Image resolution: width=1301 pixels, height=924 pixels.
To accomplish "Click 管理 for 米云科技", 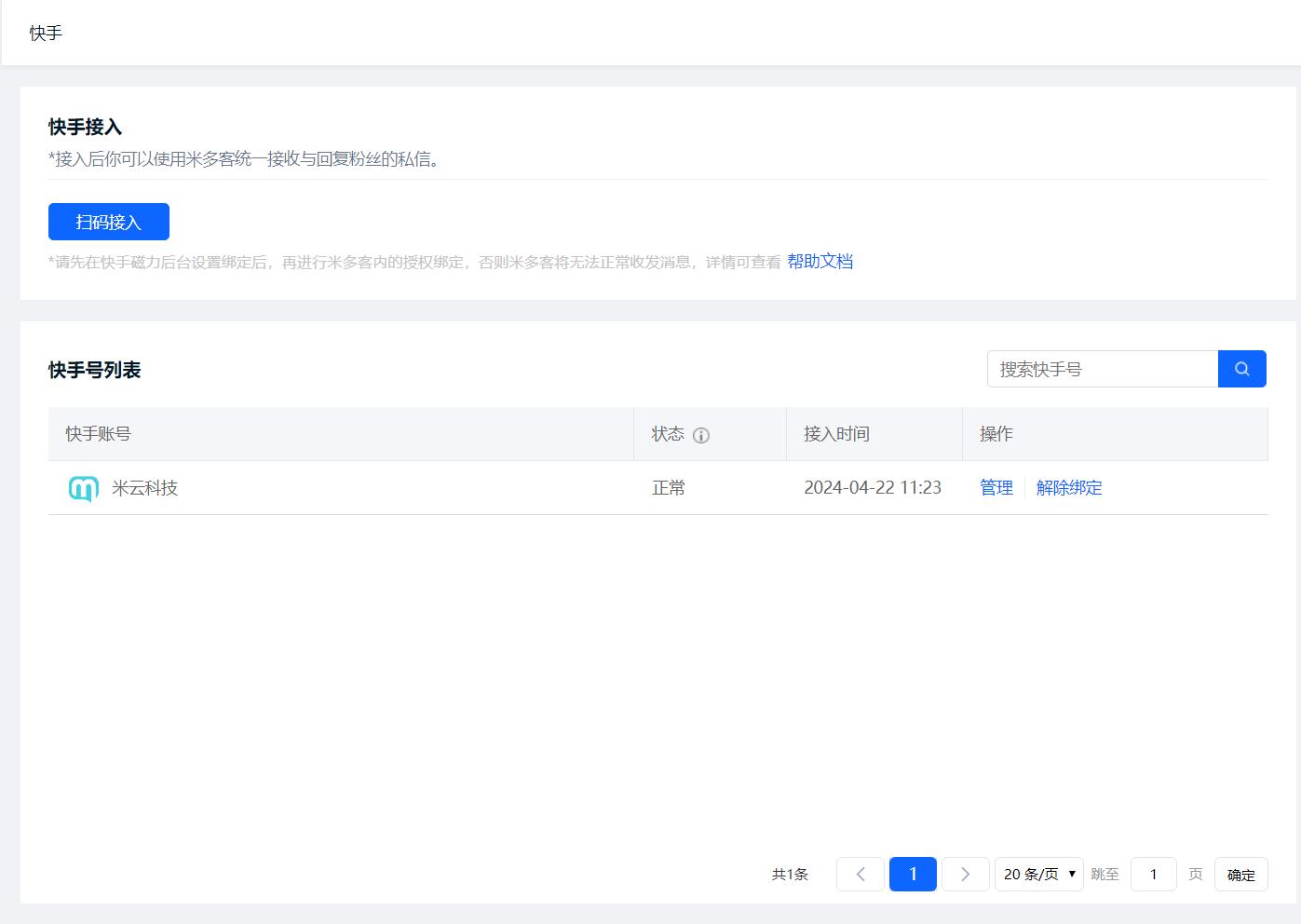I will 996,488.
